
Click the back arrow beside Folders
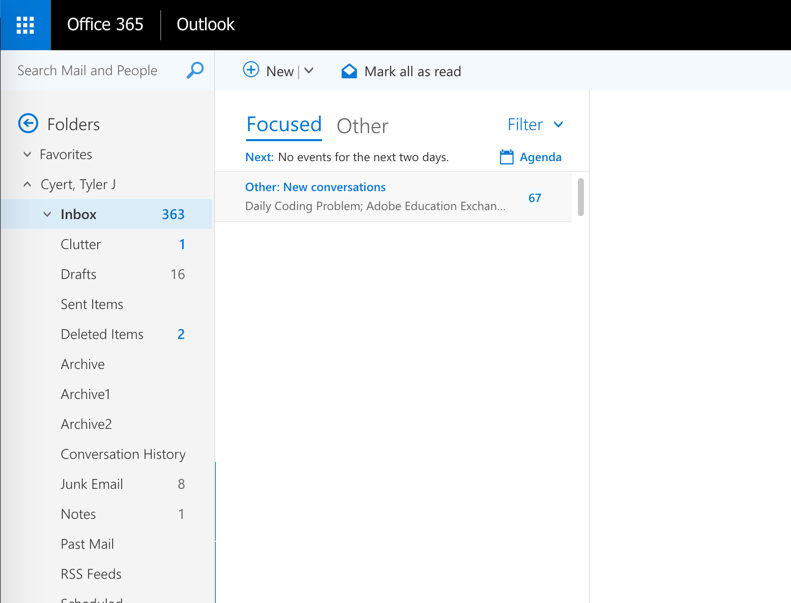[x=28, y=124]
